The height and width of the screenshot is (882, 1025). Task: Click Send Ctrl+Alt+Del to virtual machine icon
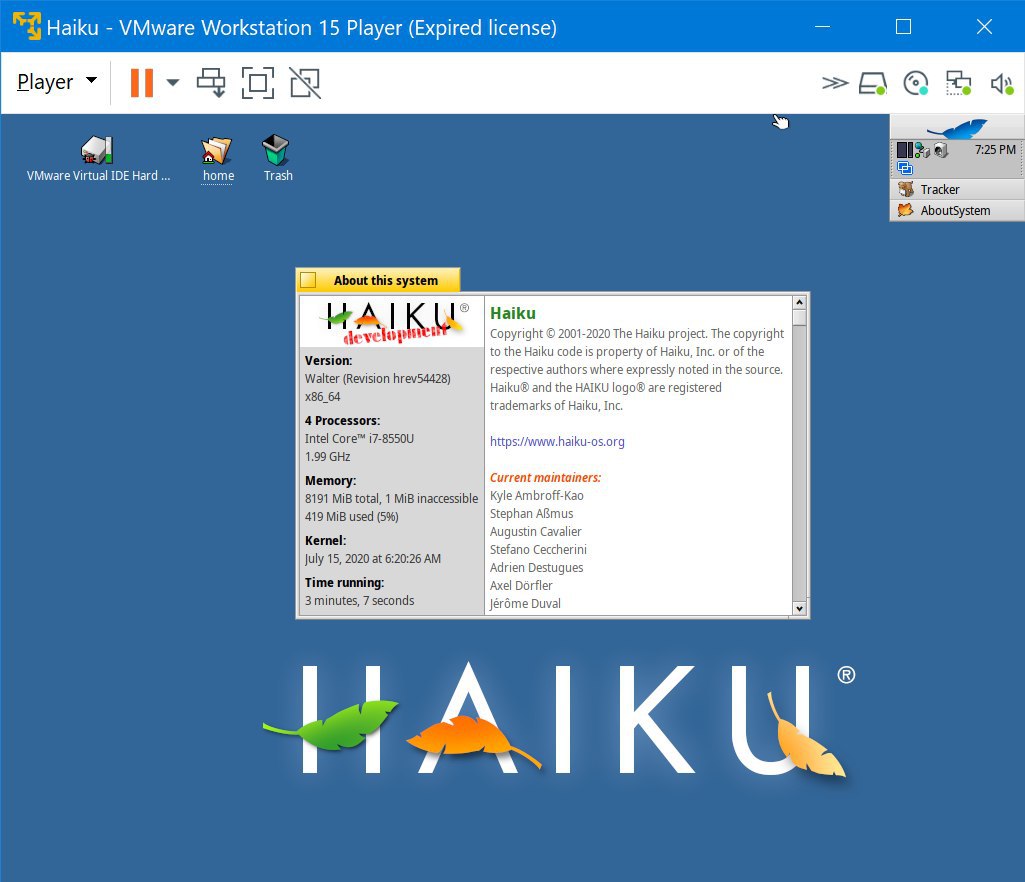[x=211, y=83]
